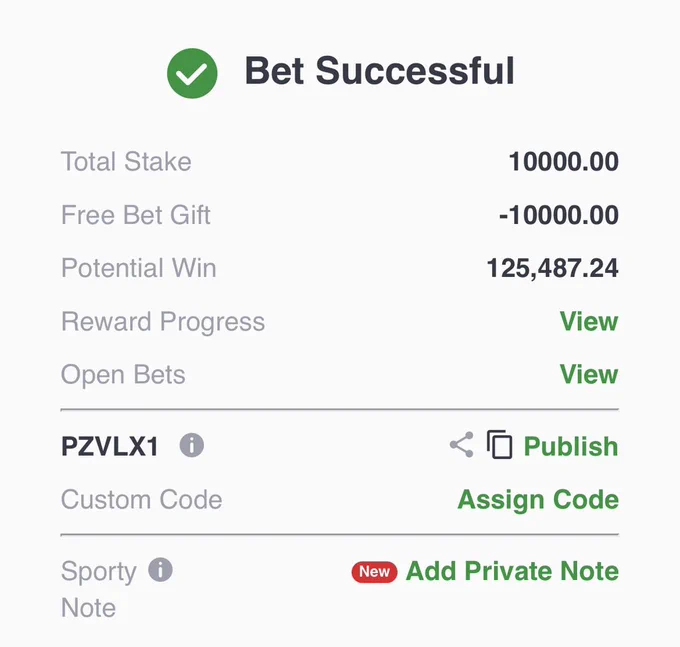The width and height of the screenshot is (680, 647).
Task: Click the Total Stake value 10000.00
Action: (x=563, y=162)
